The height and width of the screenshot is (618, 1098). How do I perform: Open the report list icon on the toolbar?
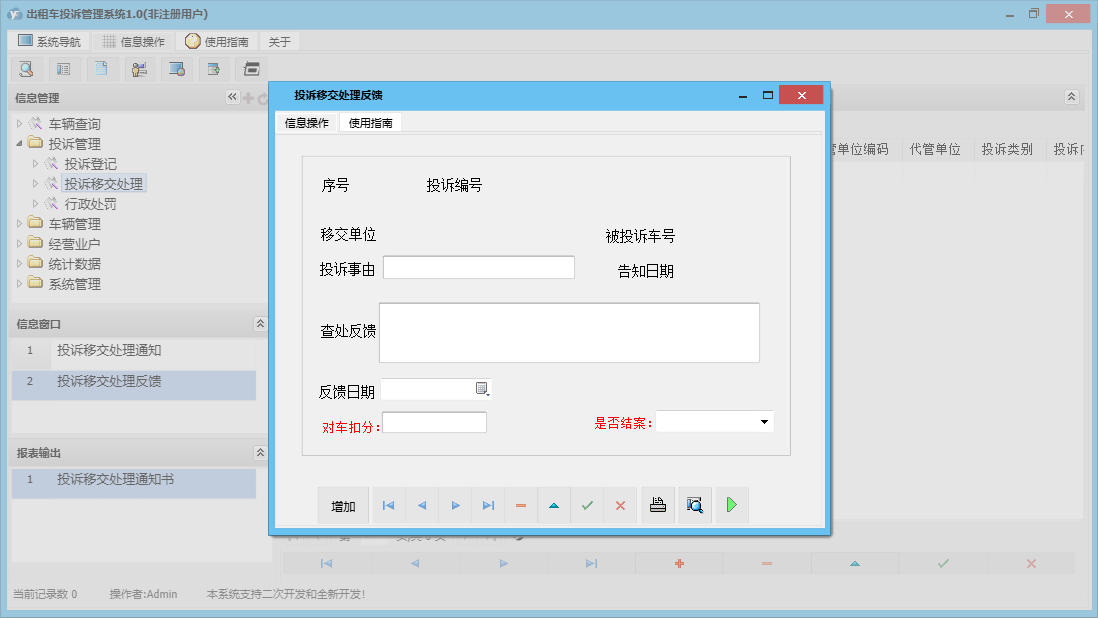(x=62, y=68)
